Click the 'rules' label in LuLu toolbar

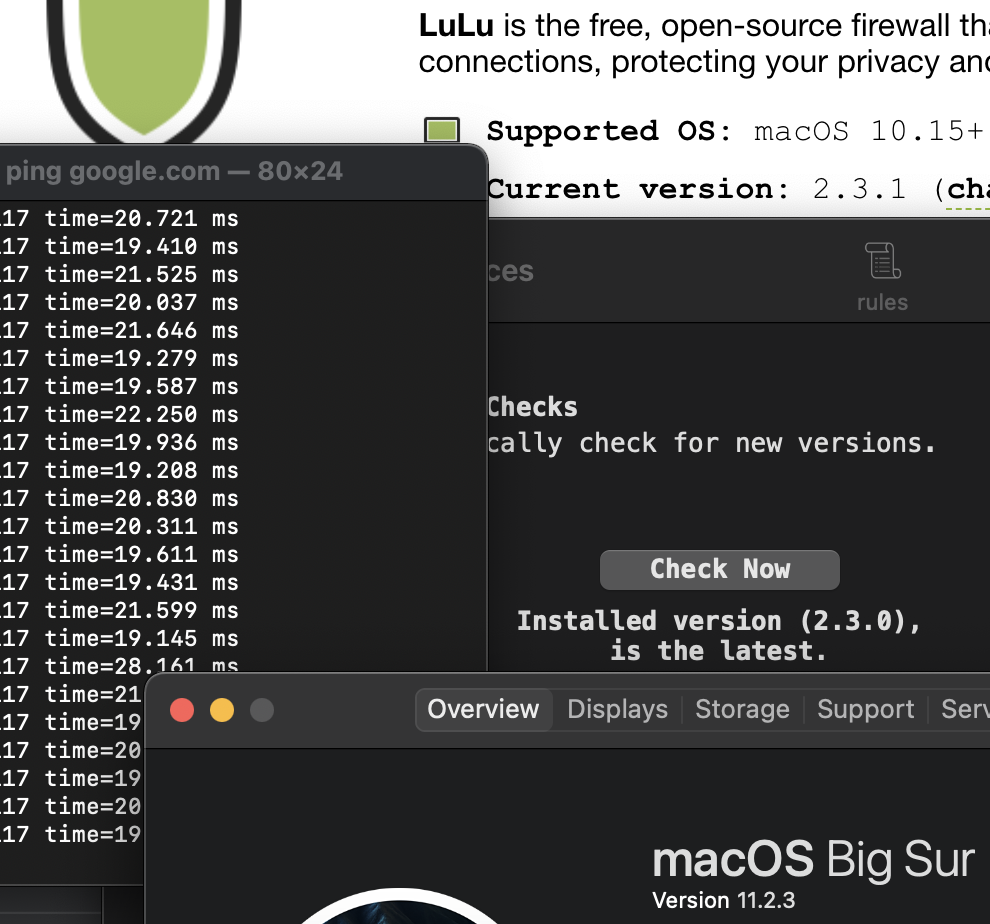[x=882, y=303]
